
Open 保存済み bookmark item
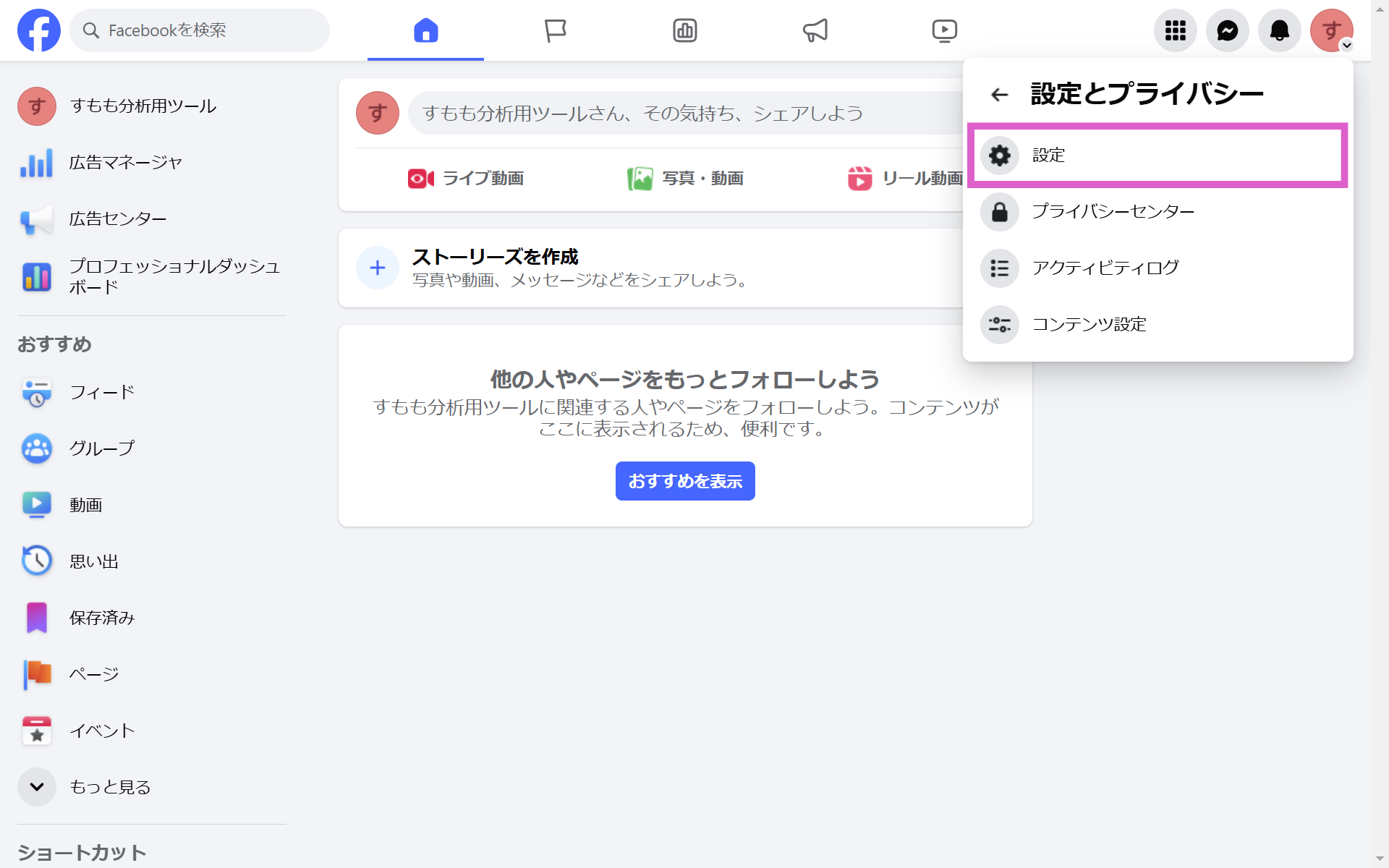(101, 618)
